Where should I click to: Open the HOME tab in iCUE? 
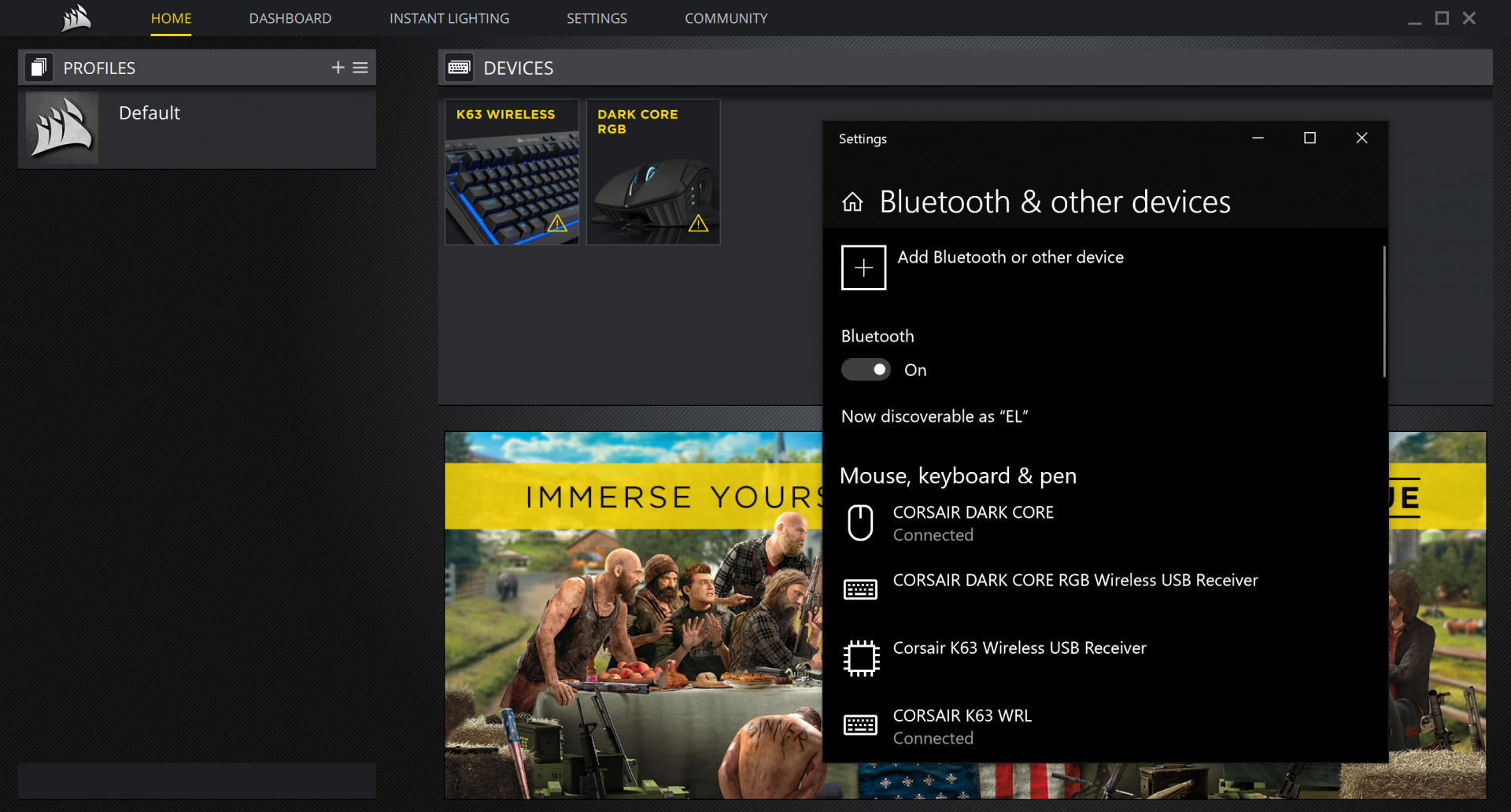coord(171,18)
